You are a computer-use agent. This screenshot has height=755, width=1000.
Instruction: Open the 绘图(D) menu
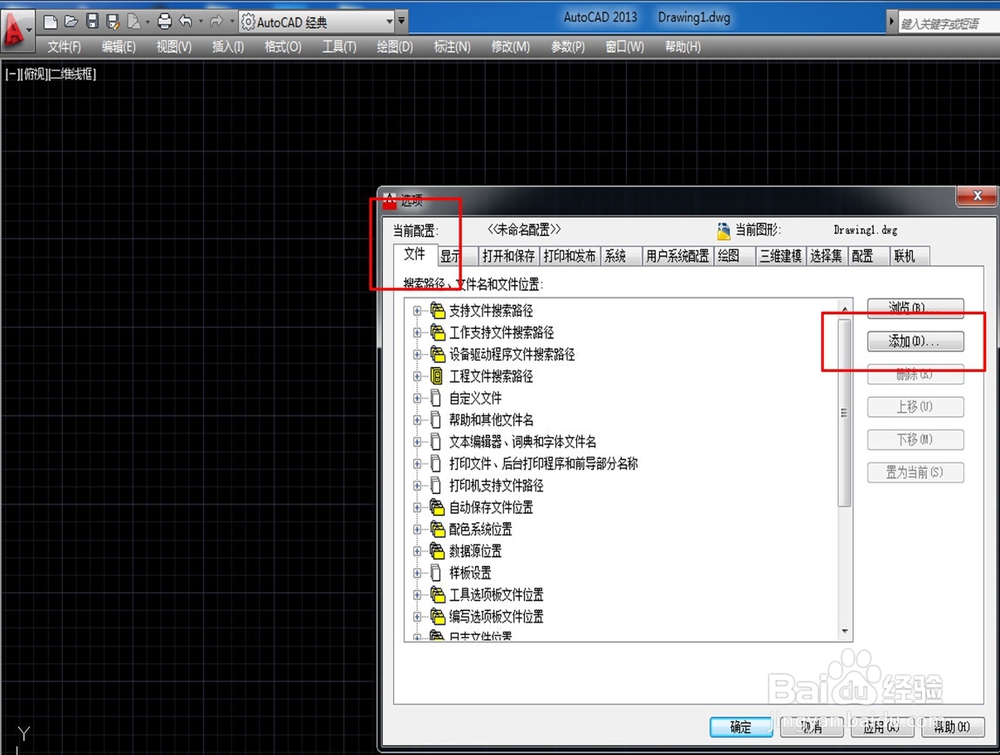(x=395, y=47)
